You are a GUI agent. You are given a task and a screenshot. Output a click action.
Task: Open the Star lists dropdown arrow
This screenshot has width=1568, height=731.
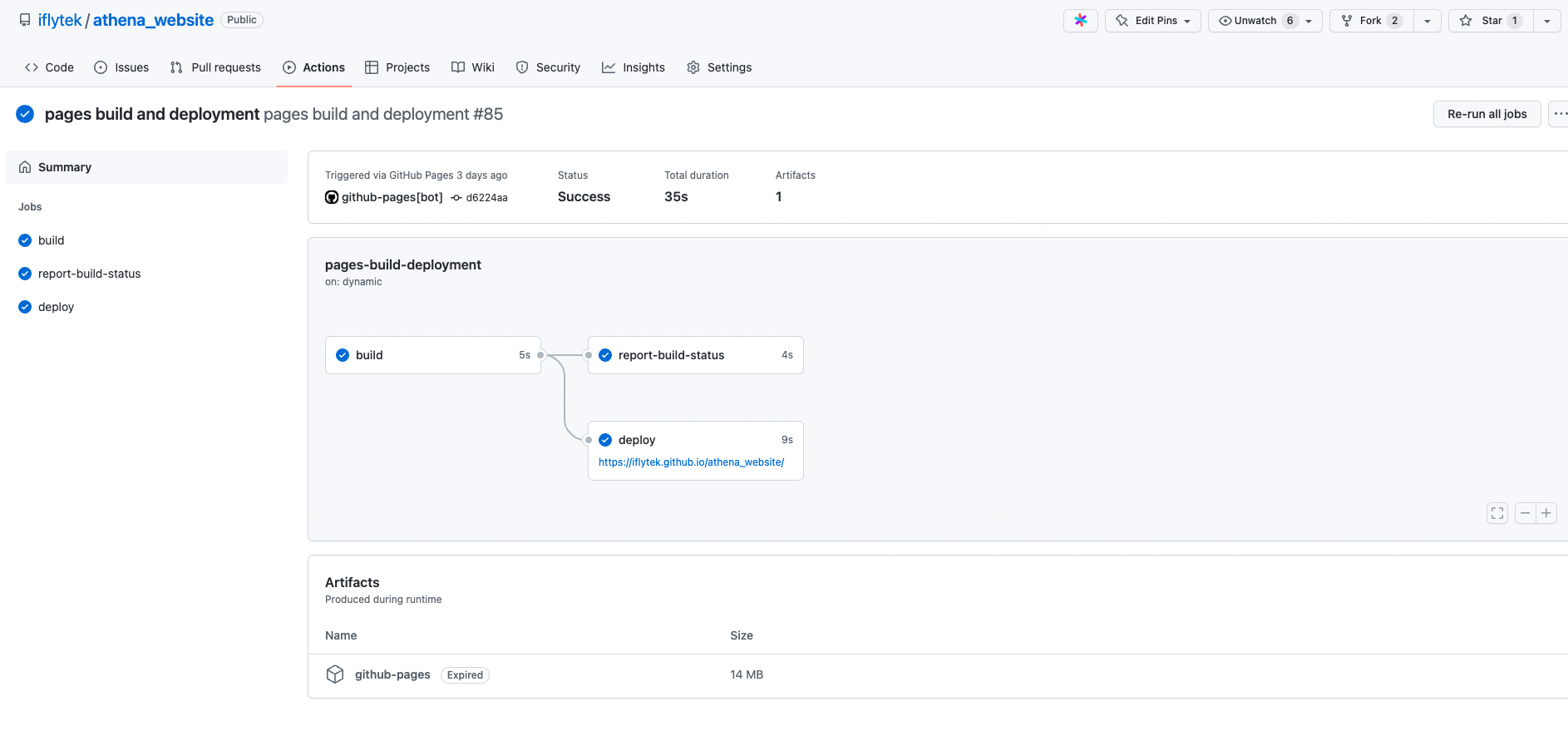coord(1547,21)
